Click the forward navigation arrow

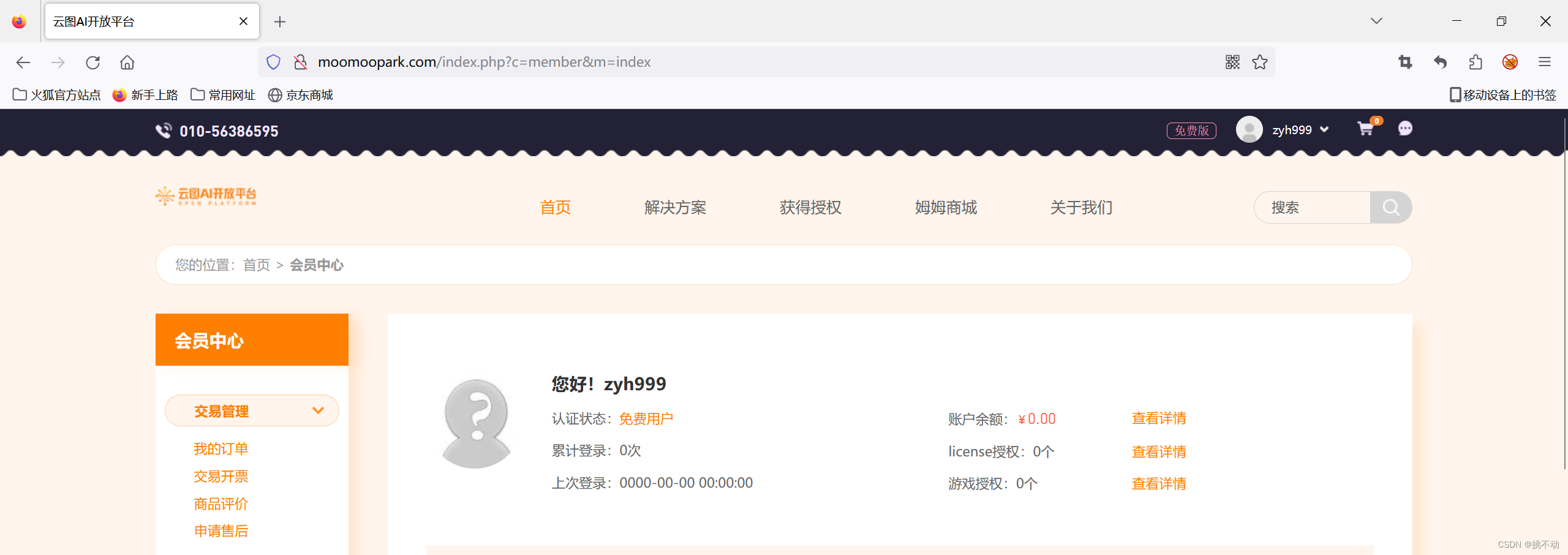(58, 62)
